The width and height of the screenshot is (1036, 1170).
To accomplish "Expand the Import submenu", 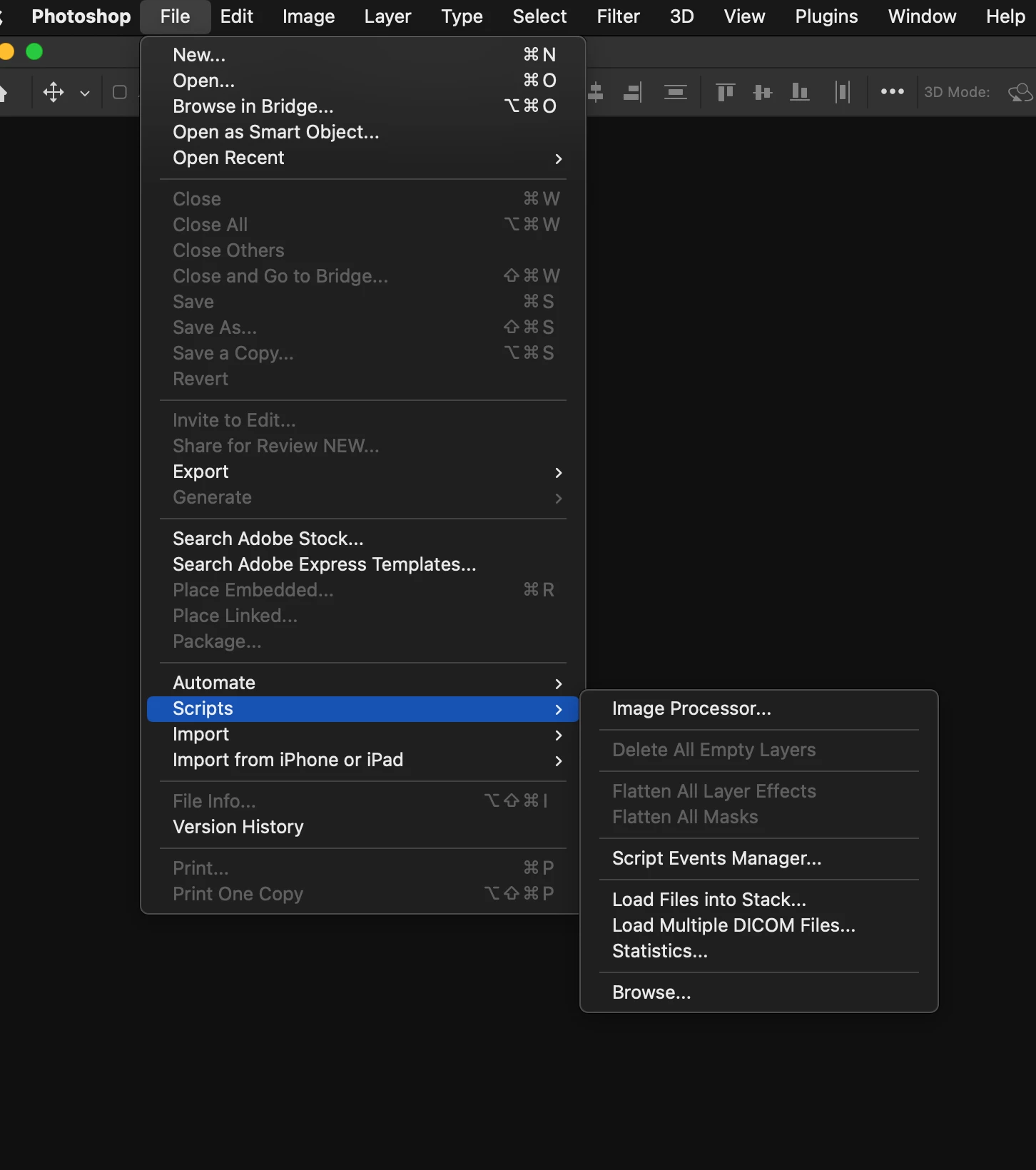I will point(363,734).
